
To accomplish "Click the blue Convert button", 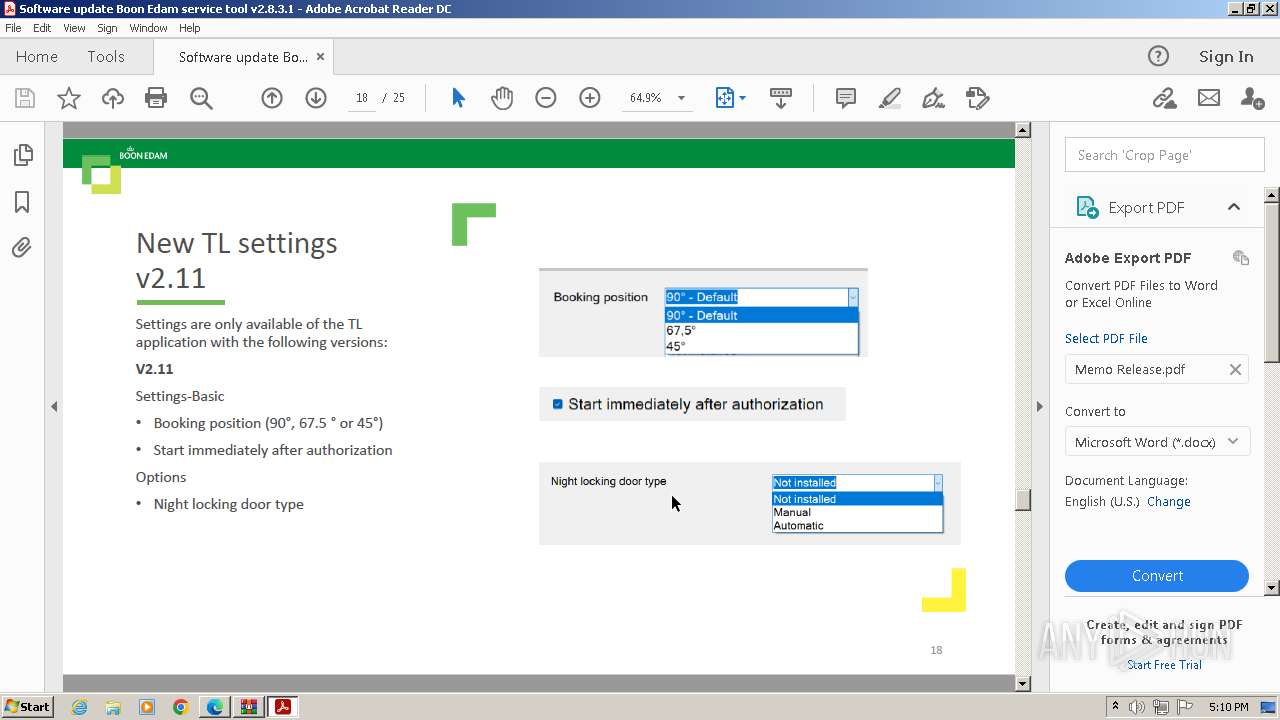I will pos(1157,576).
